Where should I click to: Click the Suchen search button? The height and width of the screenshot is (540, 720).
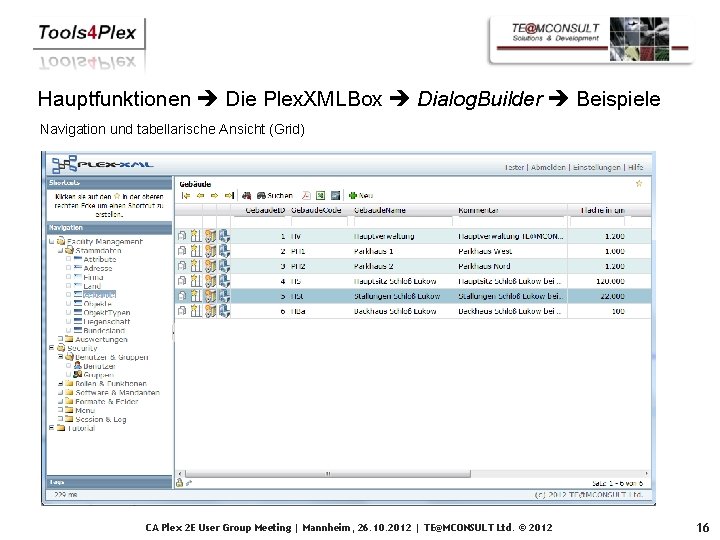(275, 196)
